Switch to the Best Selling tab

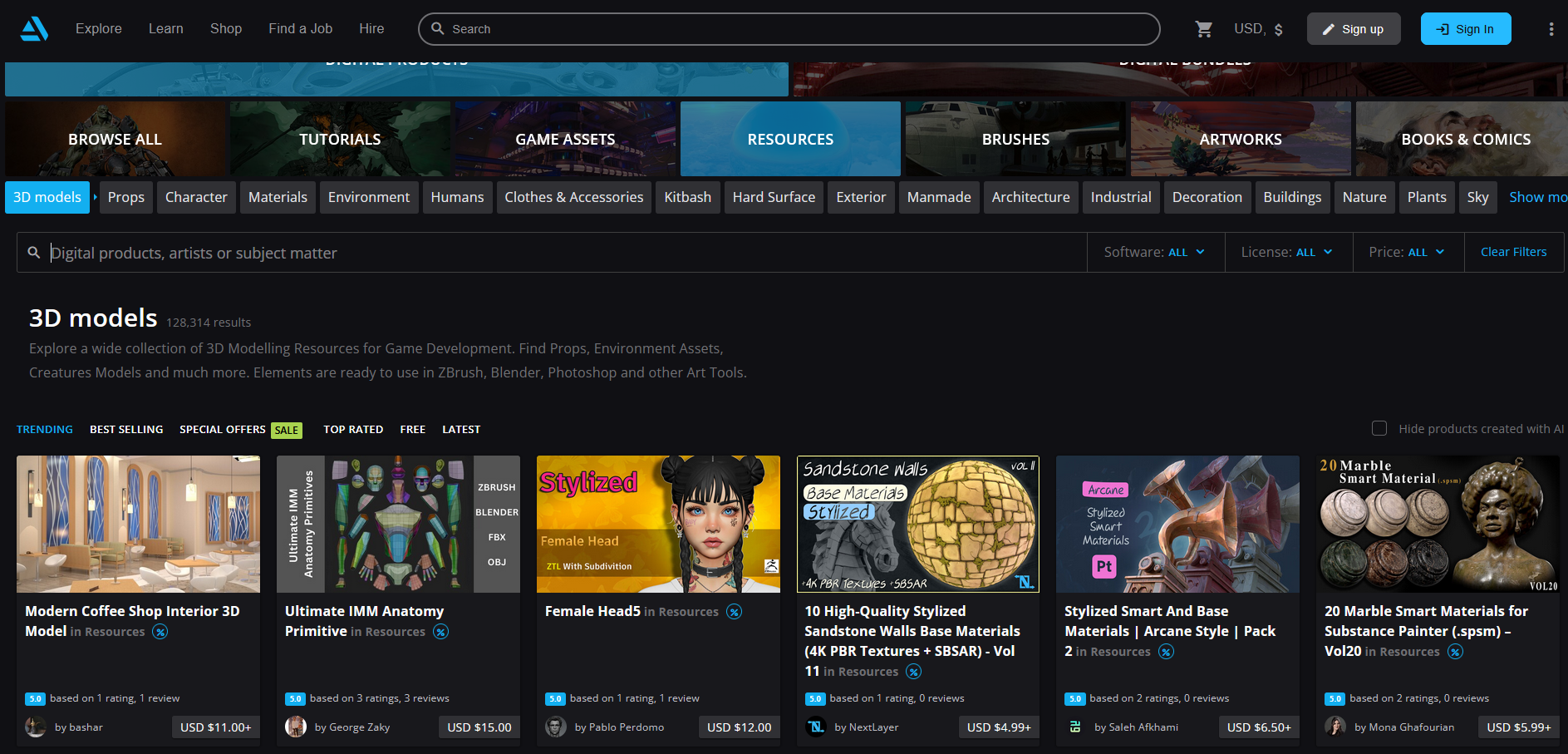(126, 430)
